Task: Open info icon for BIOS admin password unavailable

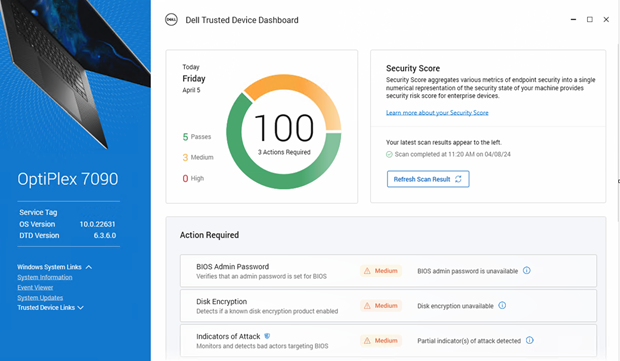Action: point(527,270)
